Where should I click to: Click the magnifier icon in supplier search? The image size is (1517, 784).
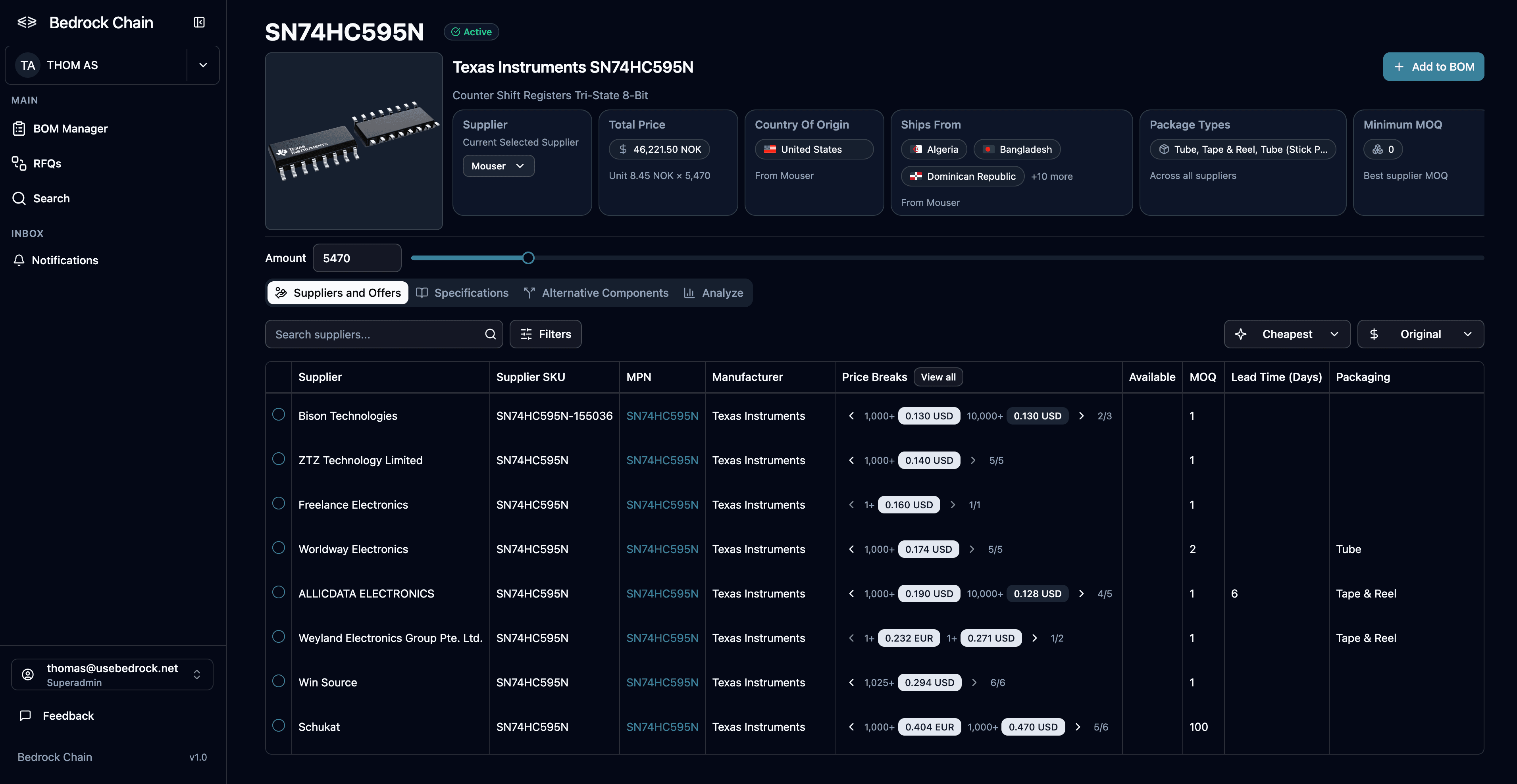[490, 334]
